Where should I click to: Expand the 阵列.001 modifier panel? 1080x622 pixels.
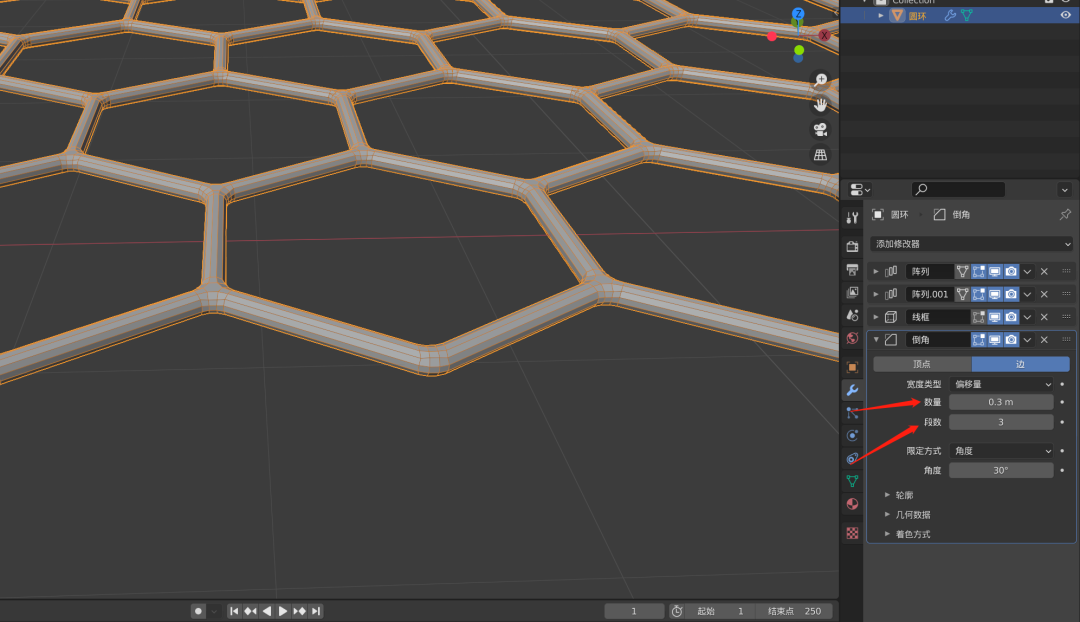pyautogui.click(x=876, y=294)
